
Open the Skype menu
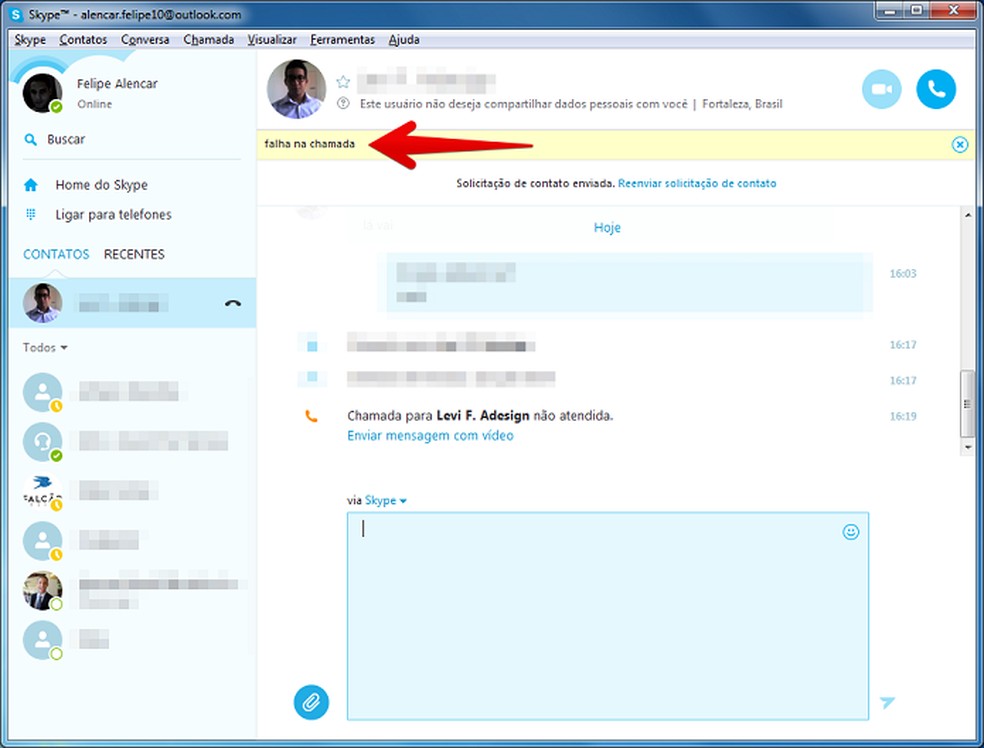pyautogui.click(x=30, y=40)
